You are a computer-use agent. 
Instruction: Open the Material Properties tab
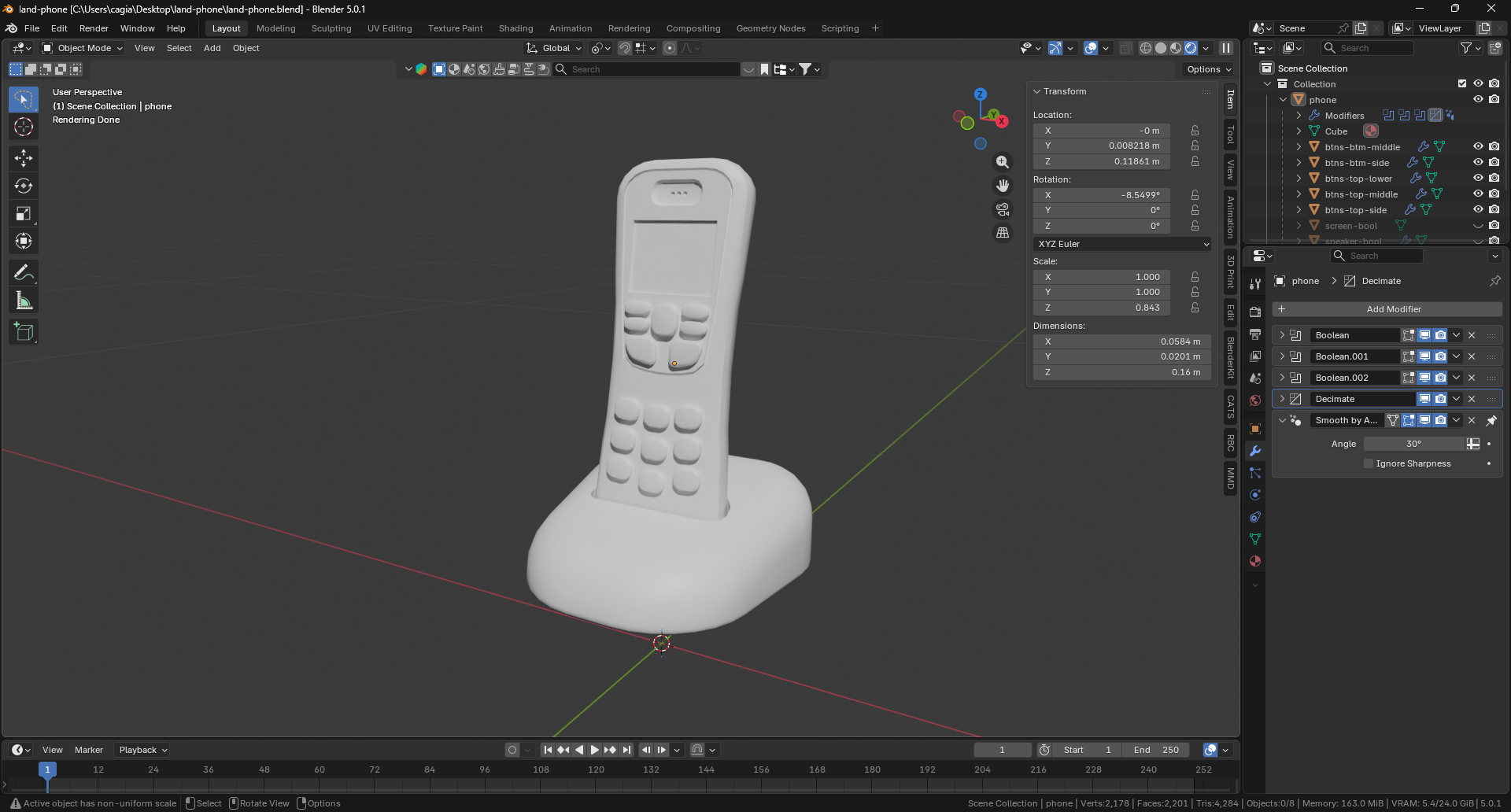click(x=1255, y=561)
